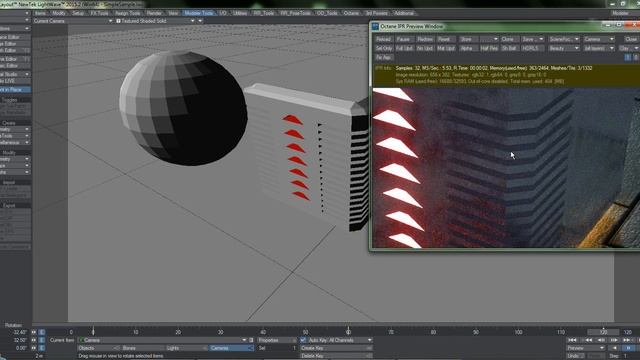Viewport: 640px width, 360px height.
Task: Open the item Properties button
Action: coord(276,340)
